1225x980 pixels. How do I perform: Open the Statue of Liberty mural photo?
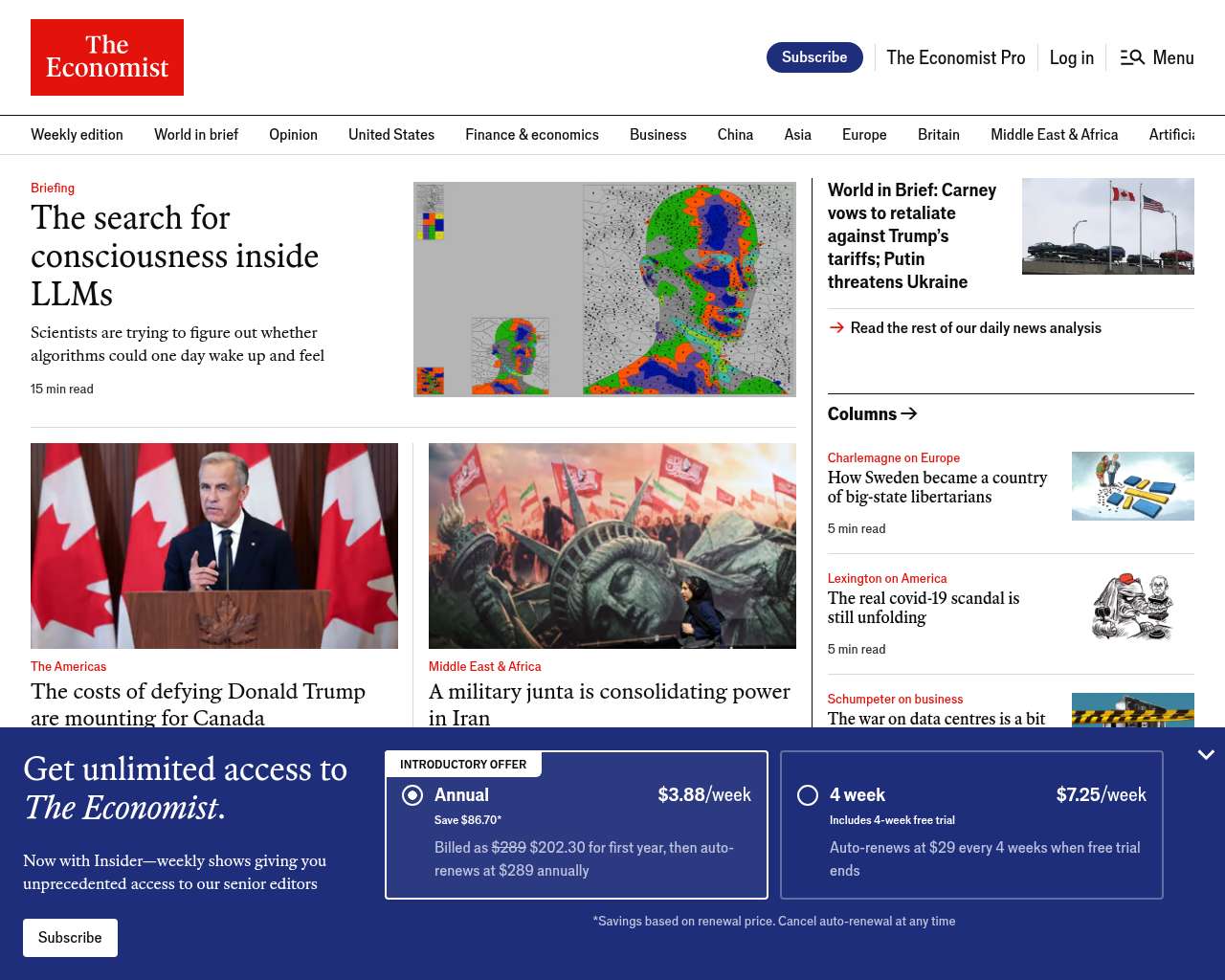pyautogui.click(x=612, y=546)
